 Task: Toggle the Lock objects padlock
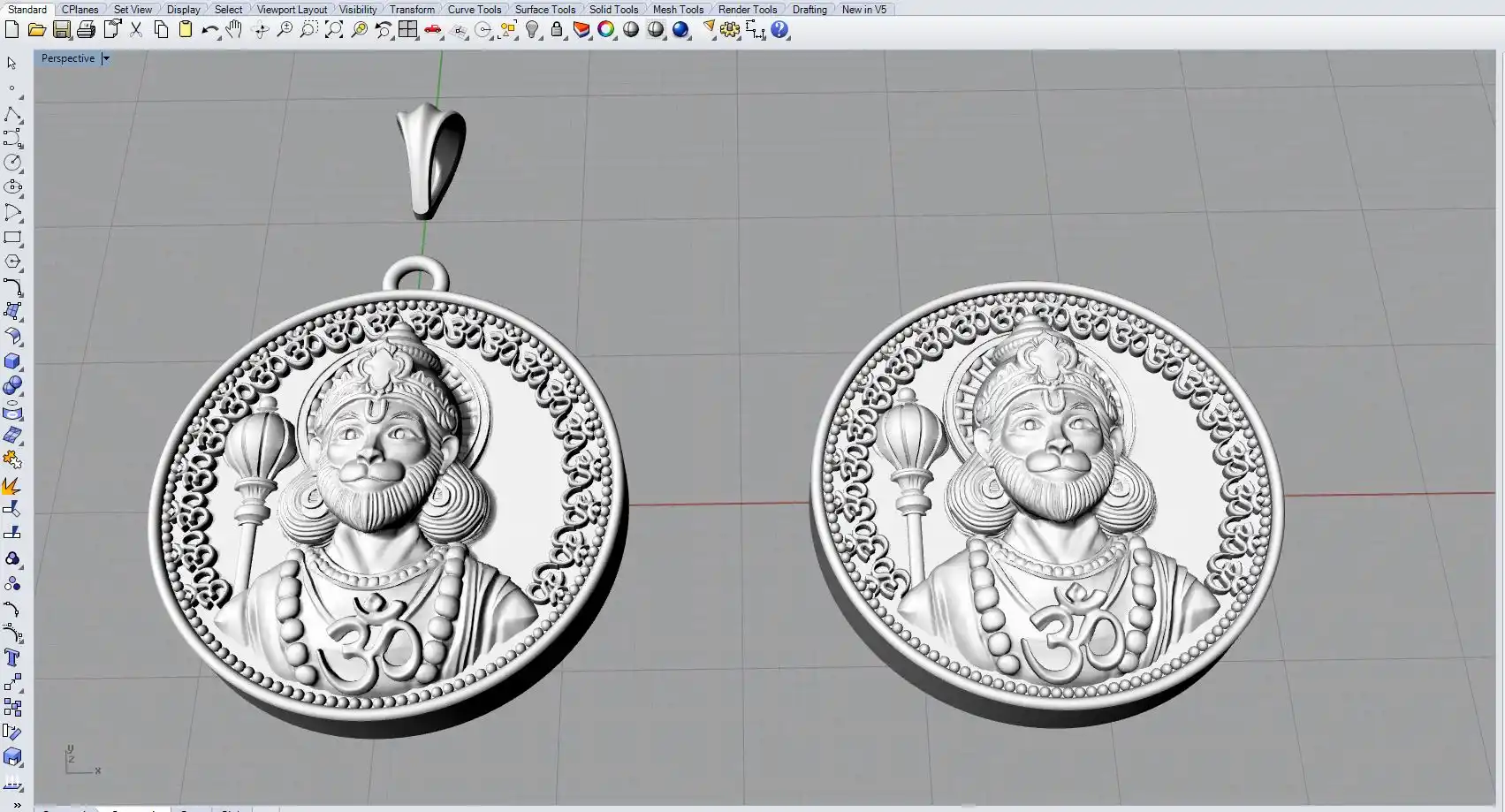pos(557,30)
